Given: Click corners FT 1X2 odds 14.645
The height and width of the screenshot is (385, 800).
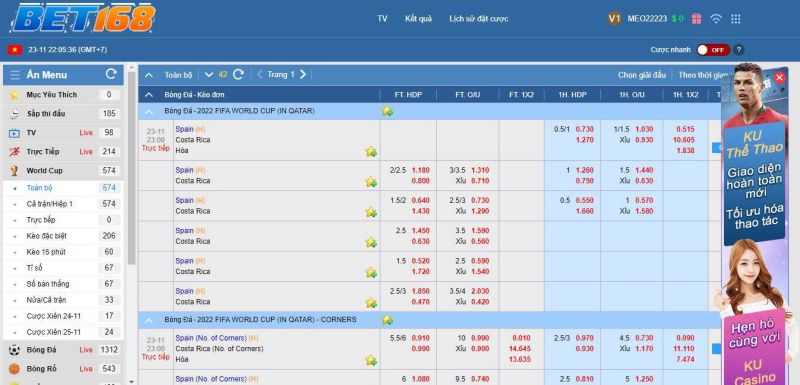Looking at the screenshot, I should click(519, 349).
